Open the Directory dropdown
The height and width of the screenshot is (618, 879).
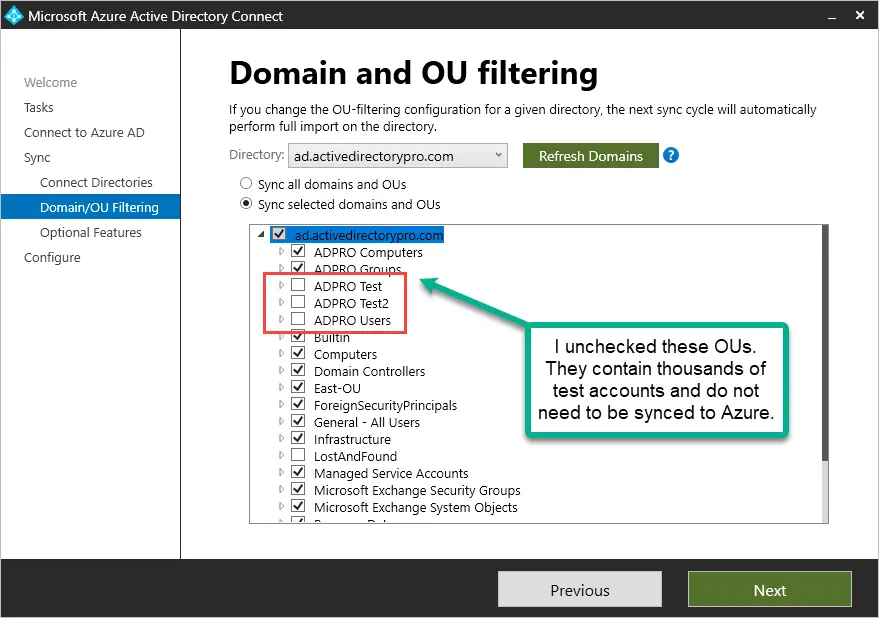(397, 156)
